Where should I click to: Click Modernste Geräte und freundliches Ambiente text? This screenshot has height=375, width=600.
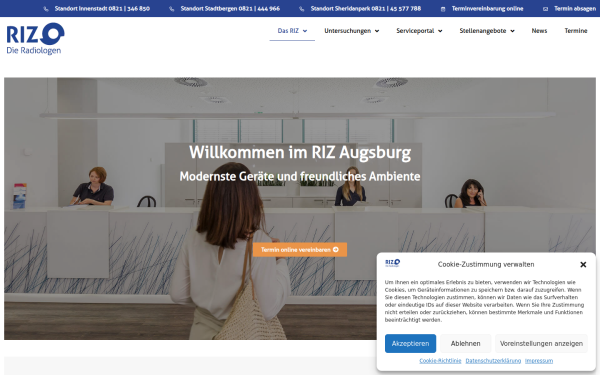pos(300,176)
